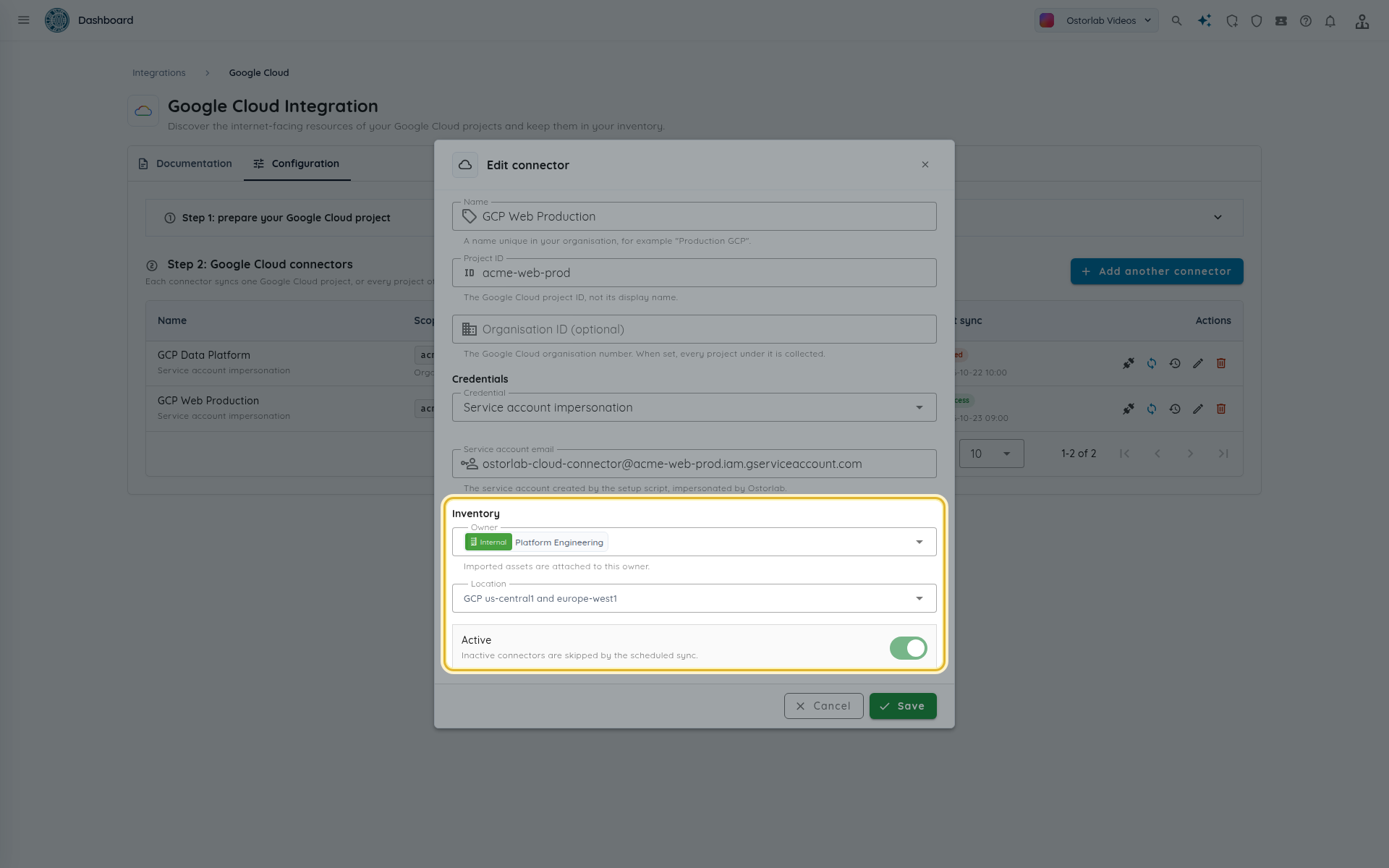Test connection for GCP Web Production row
1389x868 pixels.
click(1129, 409)
